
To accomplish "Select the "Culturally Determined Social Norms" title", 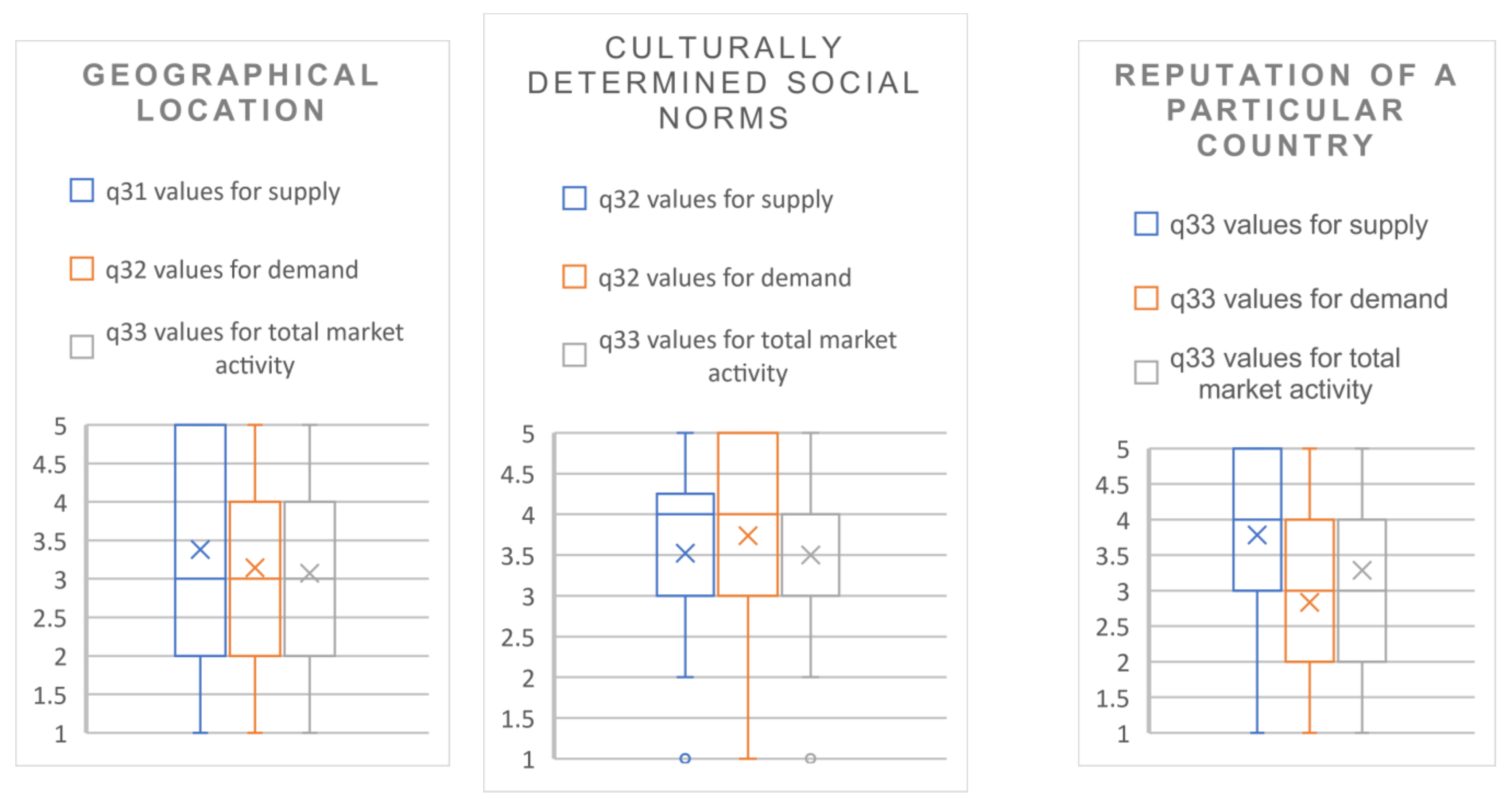I will (724, 83).
